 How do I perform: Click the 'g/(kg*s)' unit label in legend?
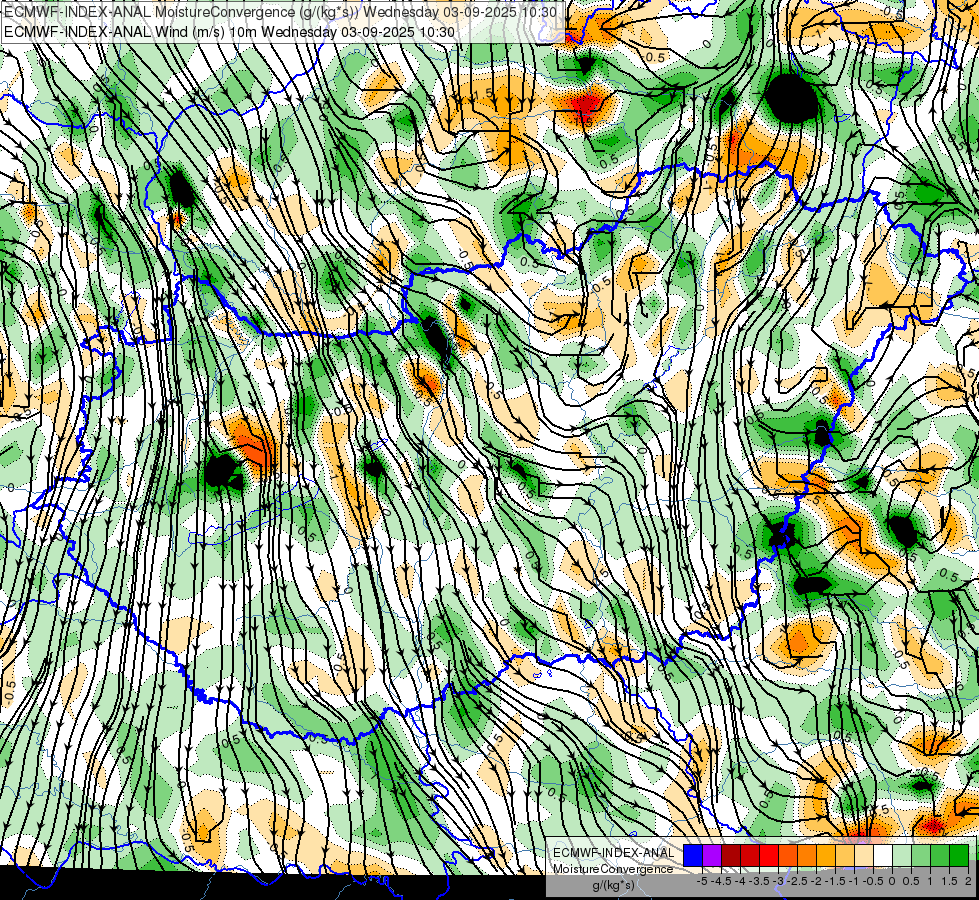613,885
